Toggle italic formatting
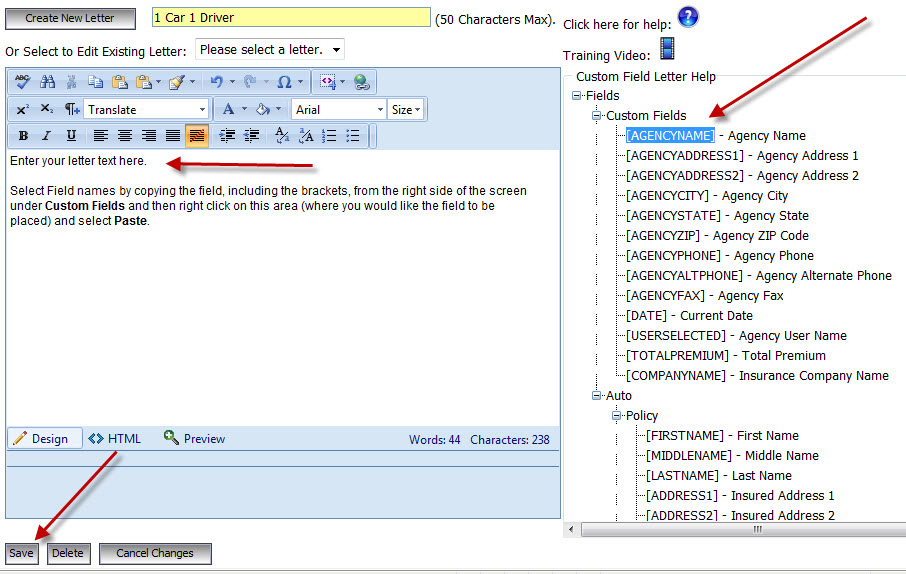 [x=46, y=136]
